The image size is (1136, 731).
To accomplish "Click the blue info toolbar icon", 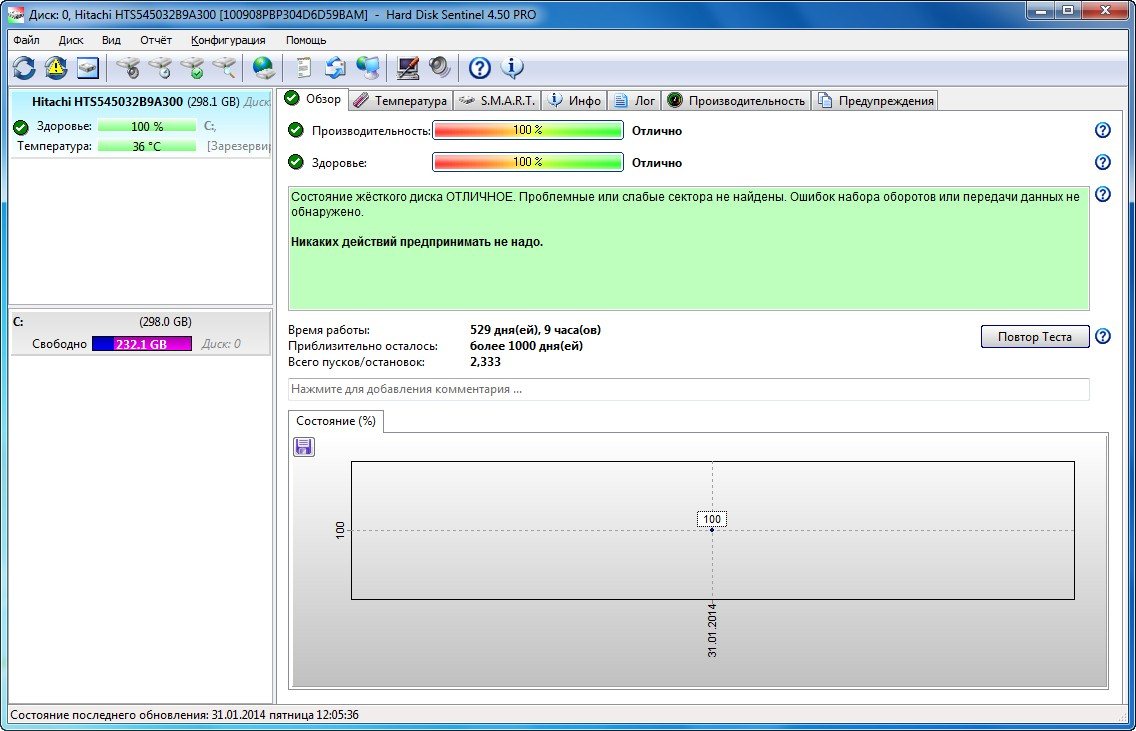I will 512,68.
